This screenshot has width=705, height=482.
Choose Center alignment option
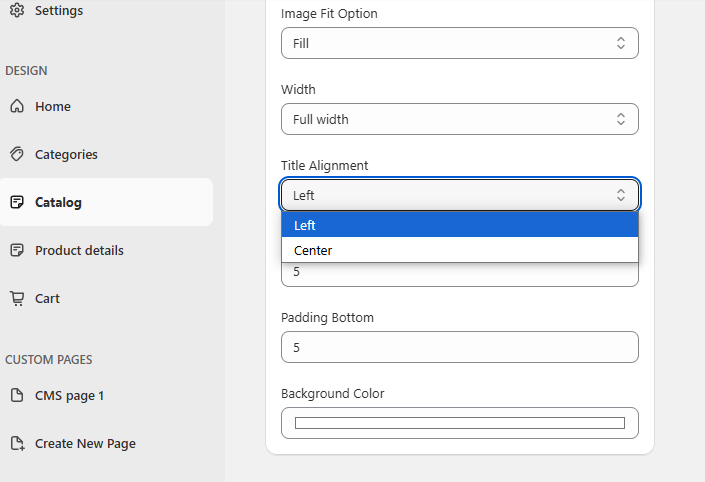[x=460, y=250]
